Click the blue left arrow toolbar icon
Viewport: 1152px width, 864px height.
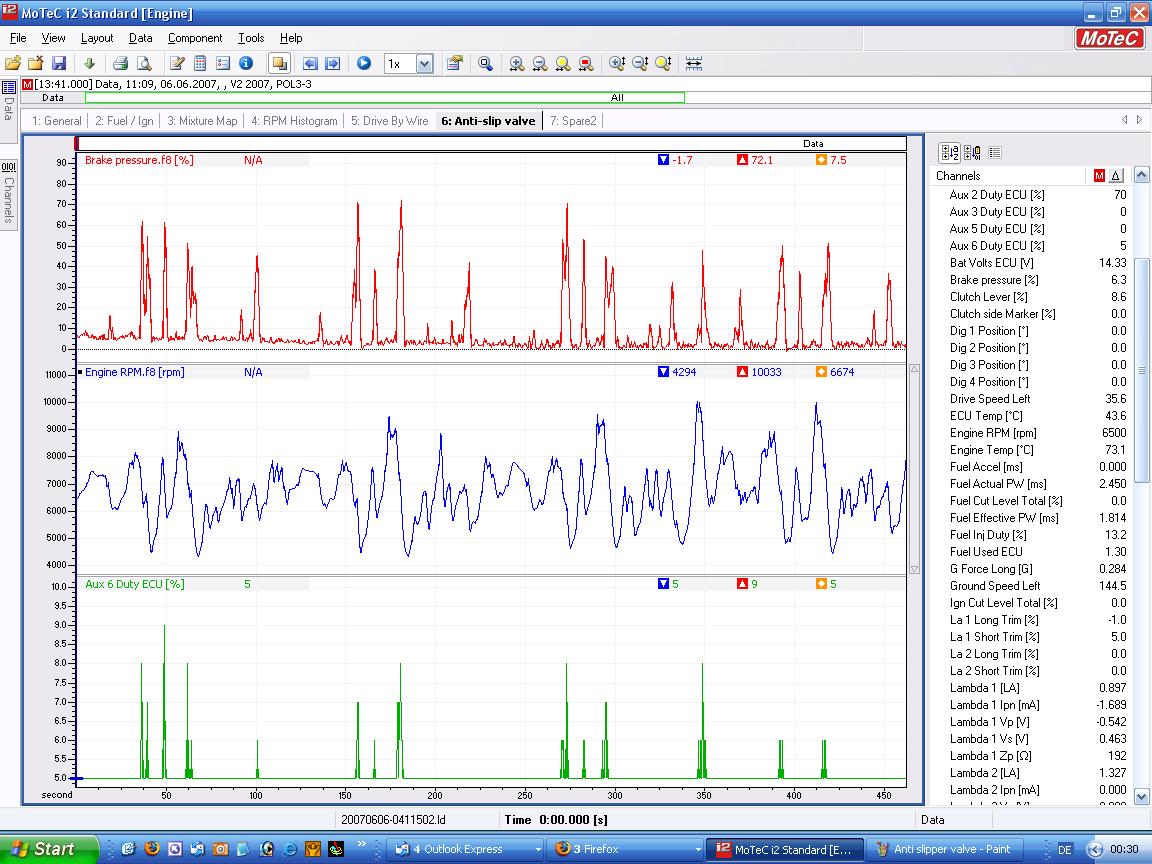tap(310, 63)
